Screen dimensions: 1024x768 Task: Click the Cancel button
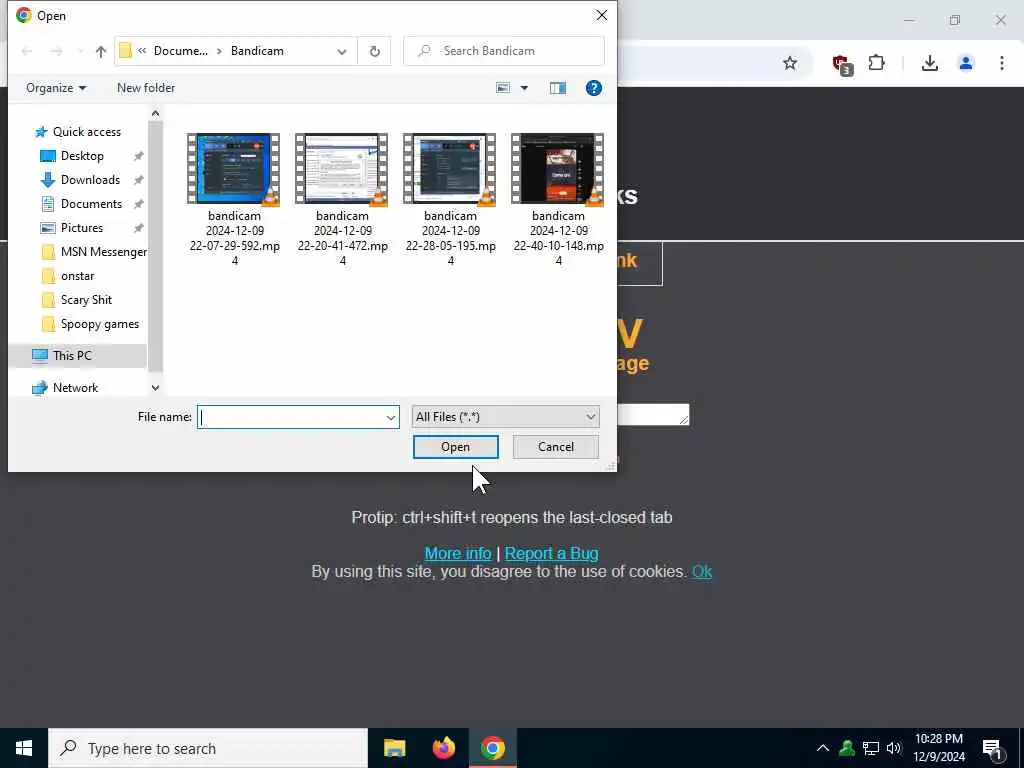pyautogui.click(x=556, y=447)
